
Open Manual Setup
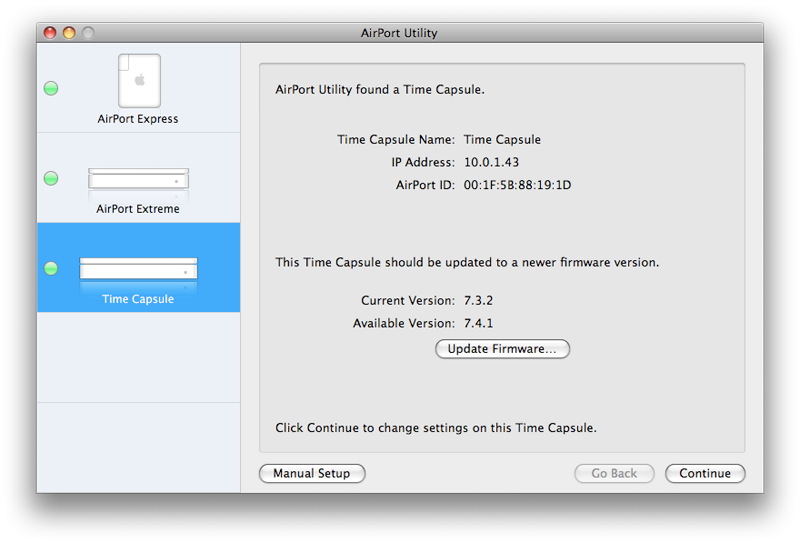click(312, 473)
